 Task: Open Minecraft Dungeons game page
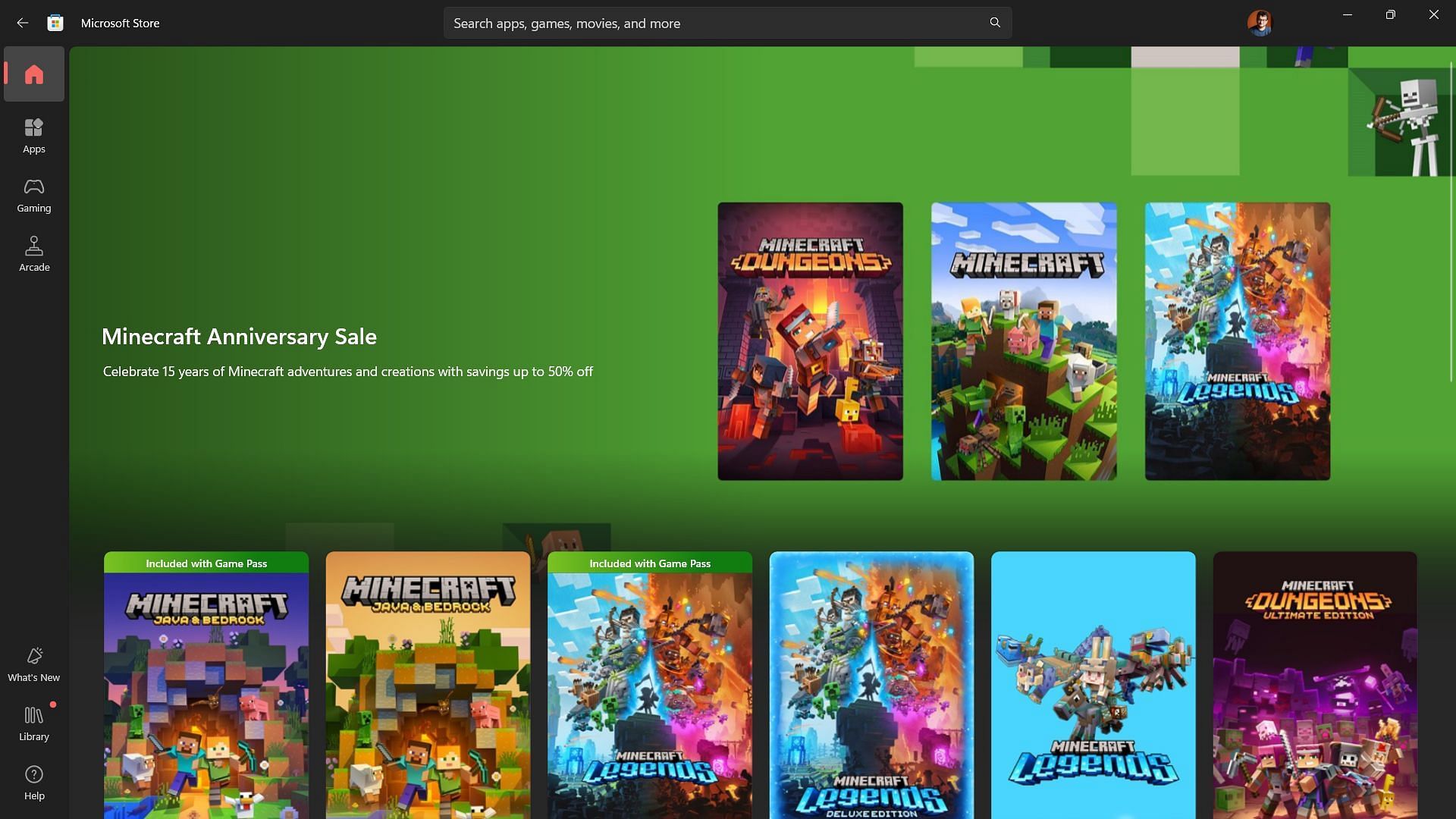pyautogui.click(x=810, y=341)
